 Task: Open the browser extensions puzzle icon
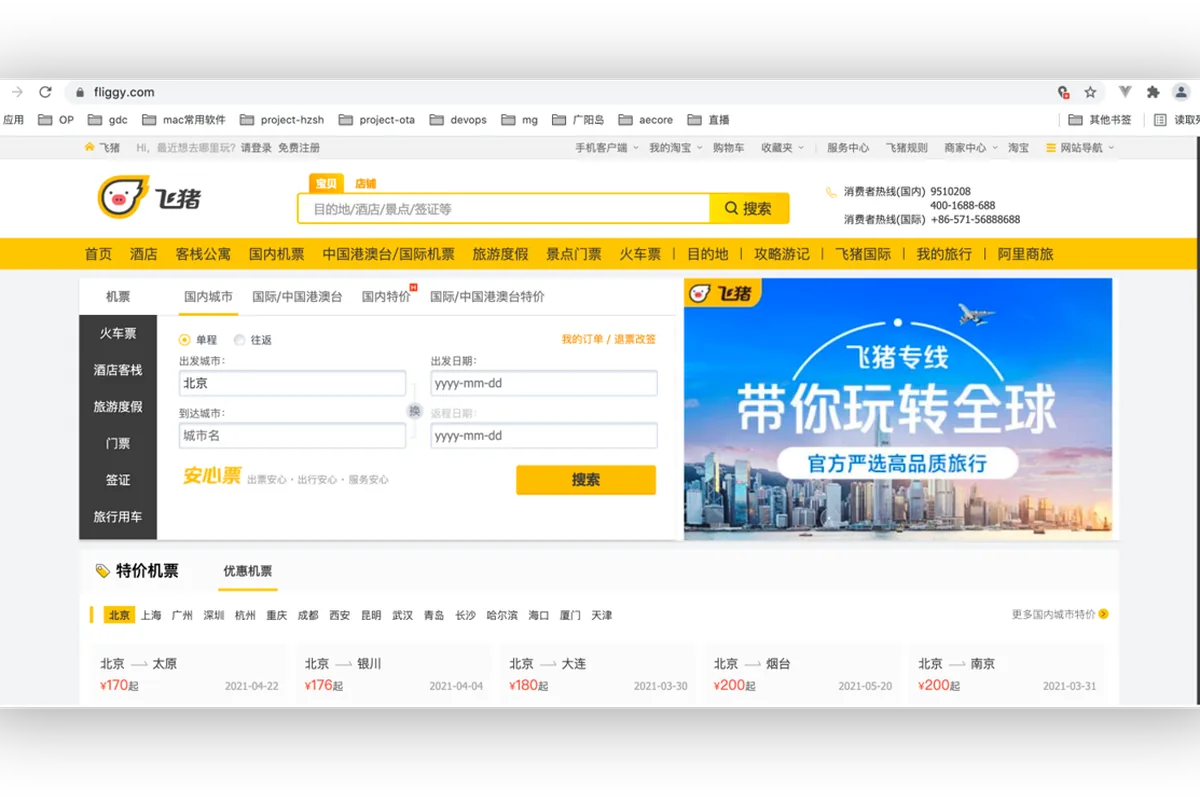[x=1153, y=92]
